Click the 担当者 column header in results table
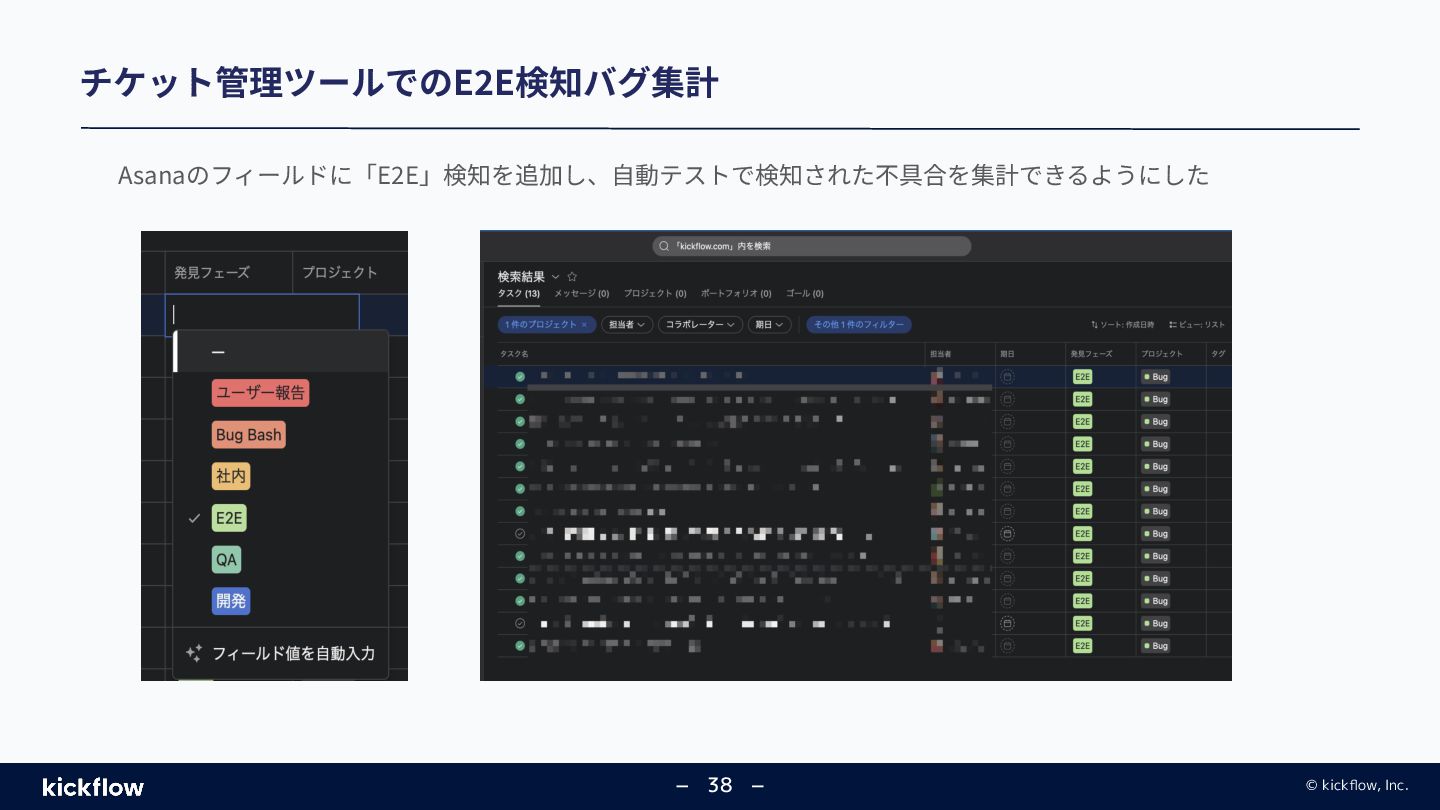This screenshot has width=1440, height=810. point(941,354)
